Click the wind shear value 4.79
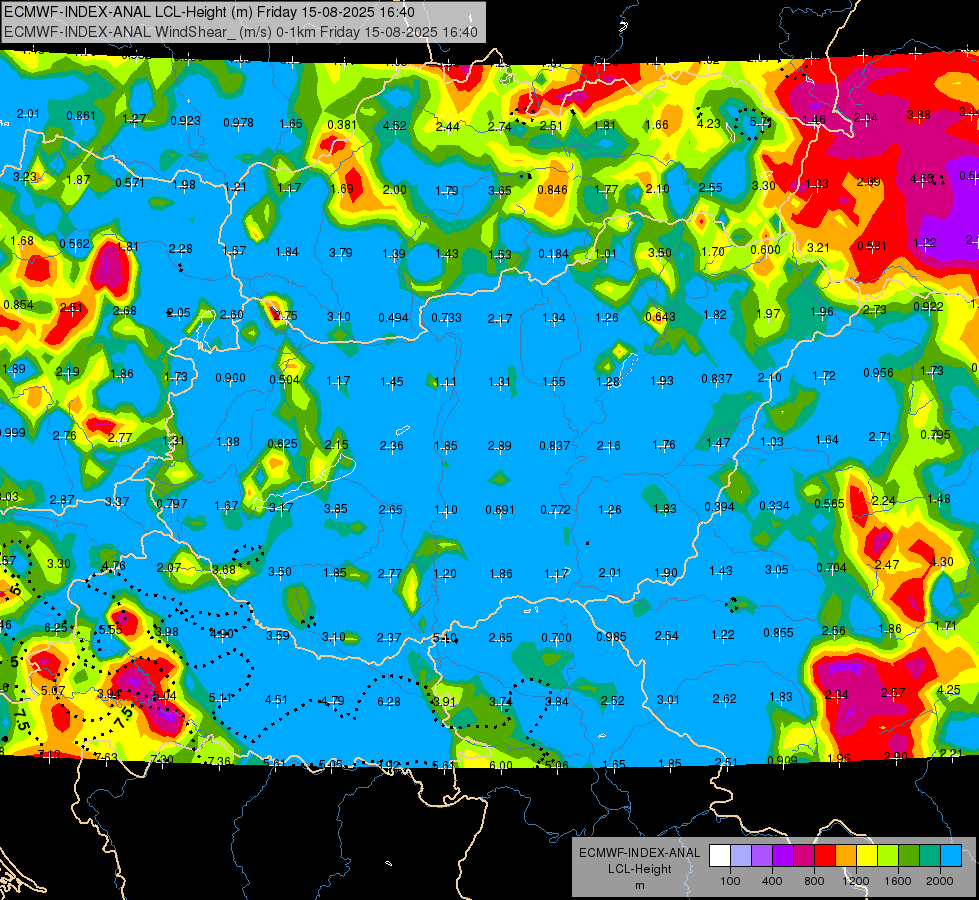Screen dimensions: 979x900 pos(332,700)
